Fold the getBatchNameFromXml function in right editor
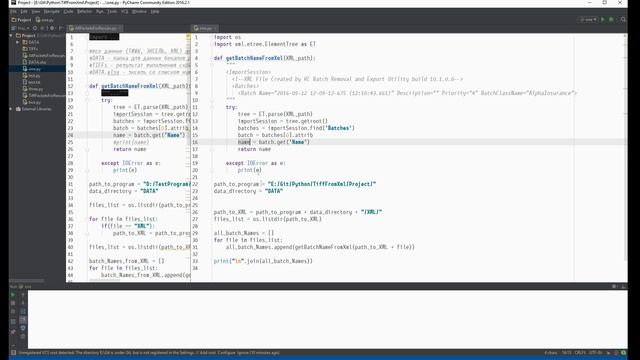 (x=212, y=58)
